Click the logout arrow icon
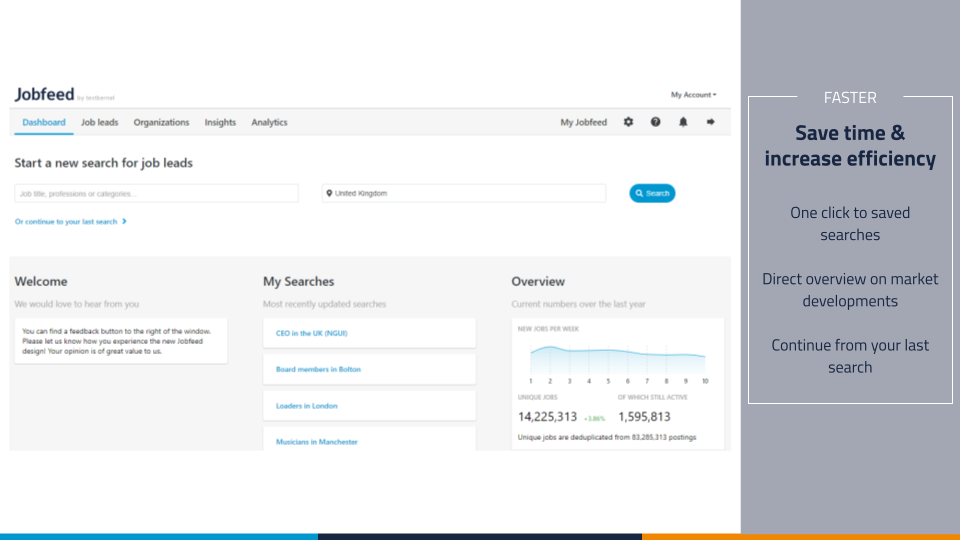This screenshot has width=960, height=540. [x=711, y=122]
